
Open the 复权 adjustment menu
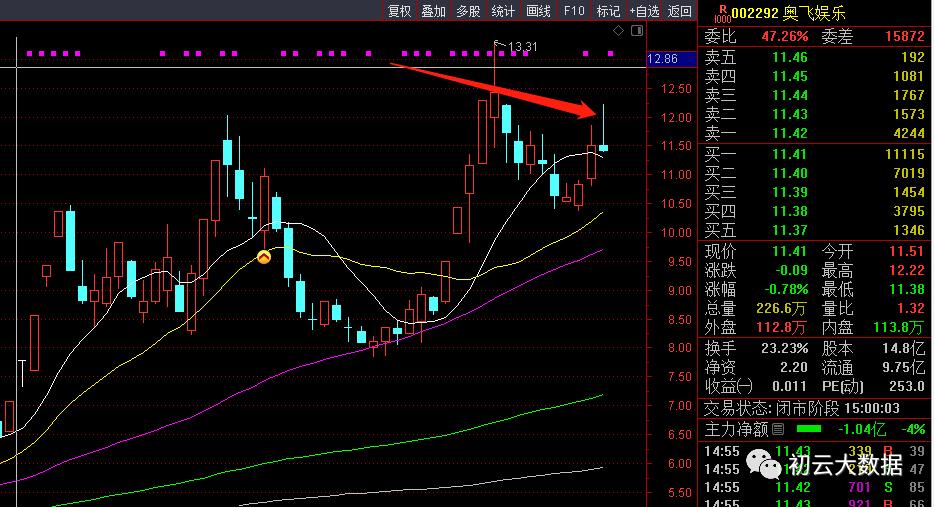[x=399, y=11]
